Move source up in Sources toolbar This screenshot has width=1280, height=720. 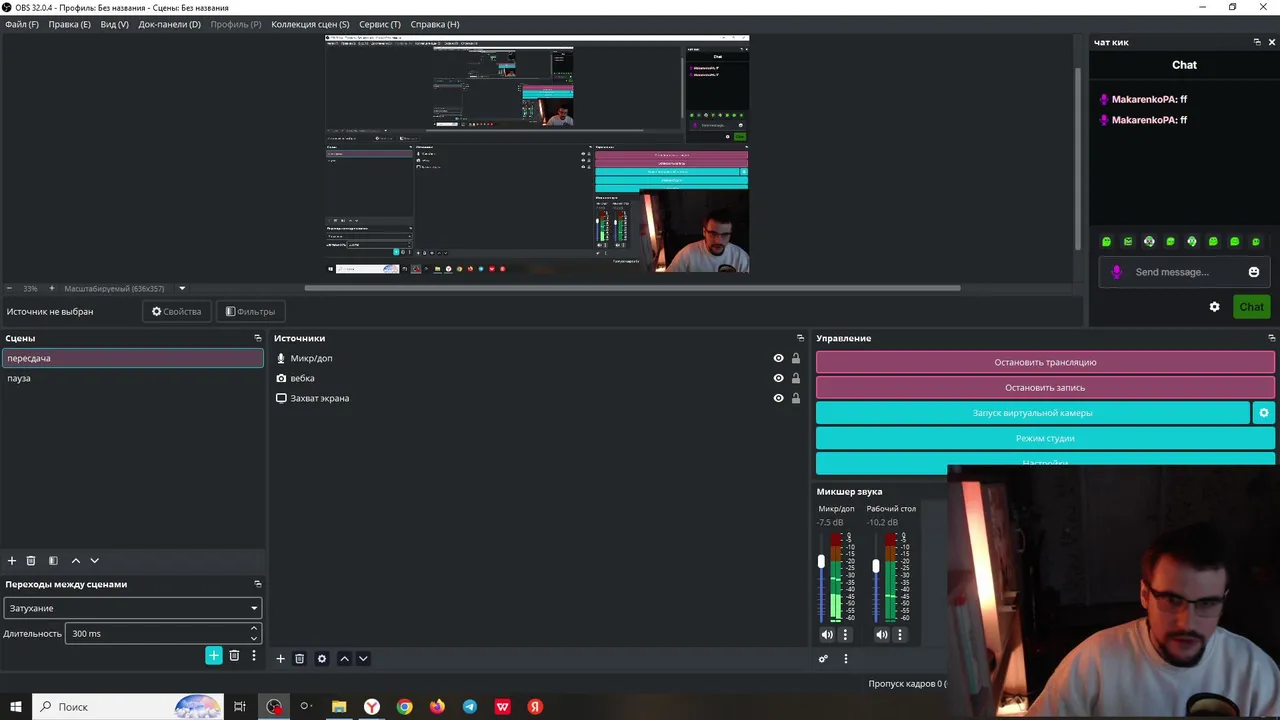coord(344,659)
